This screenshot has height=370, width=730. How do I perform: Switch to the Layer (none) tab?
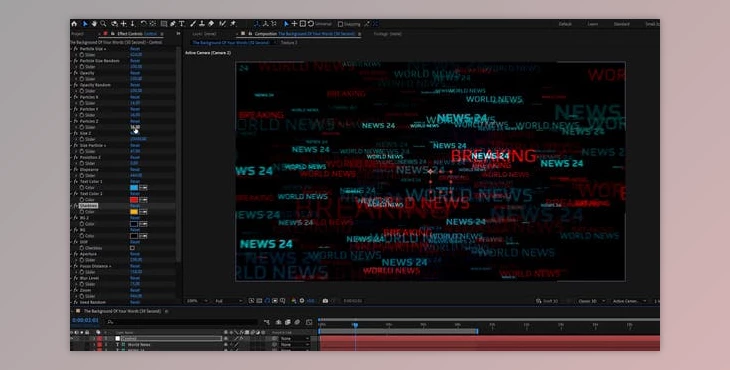point(204,34)
